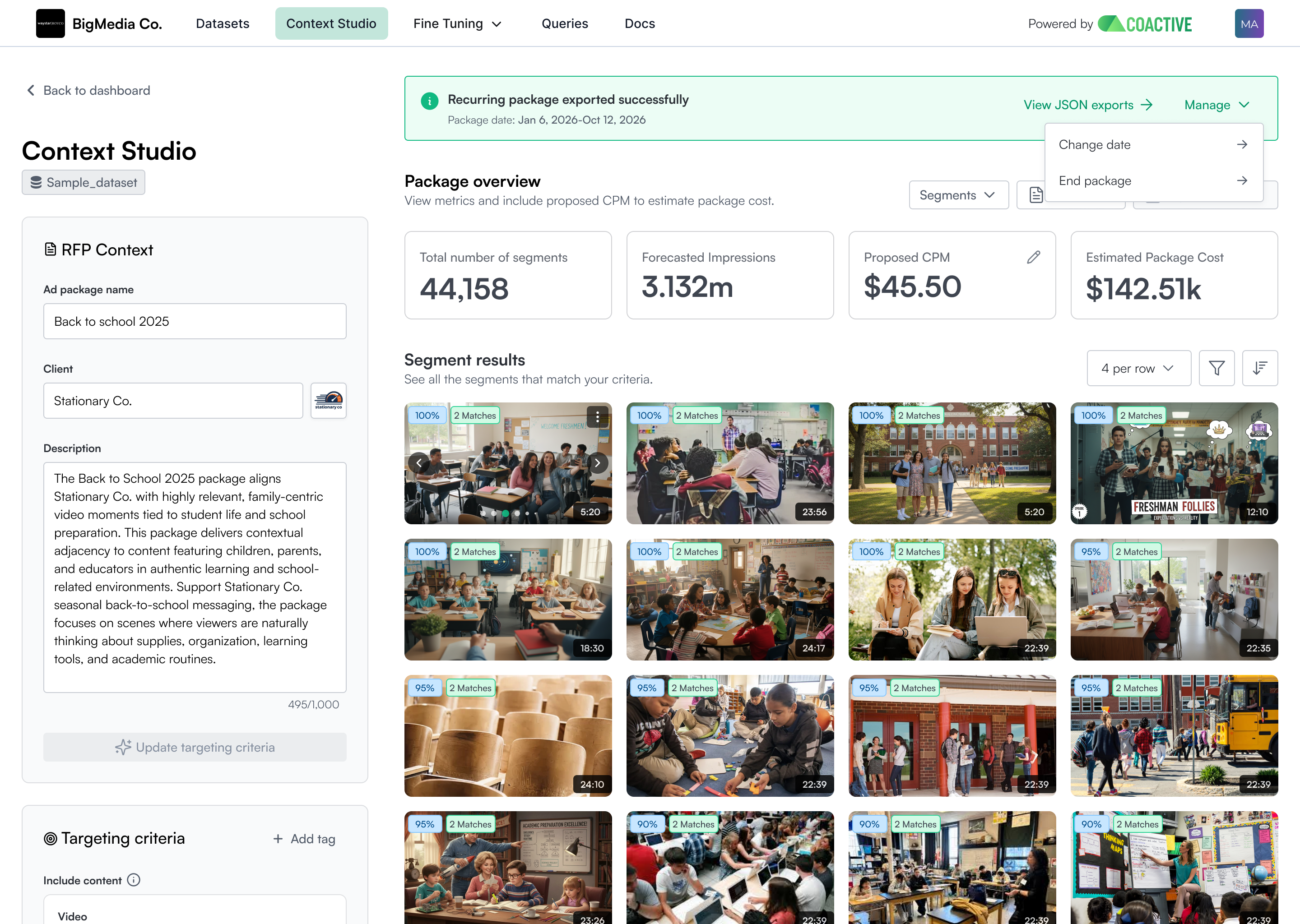Click the info icon beside Include content
This screenshot has width=1300, height=924.
pyautogui.click(x=133, y=880)
